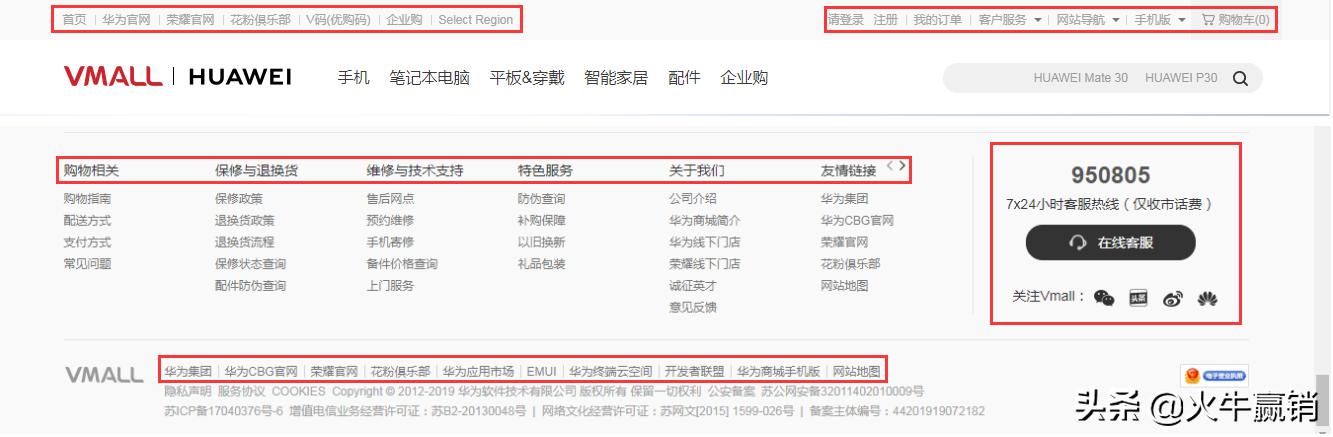
Task: Select the HUAWEI Mate 30 search suggestion
Action: pyautogui.click(x=1080, y=78)
